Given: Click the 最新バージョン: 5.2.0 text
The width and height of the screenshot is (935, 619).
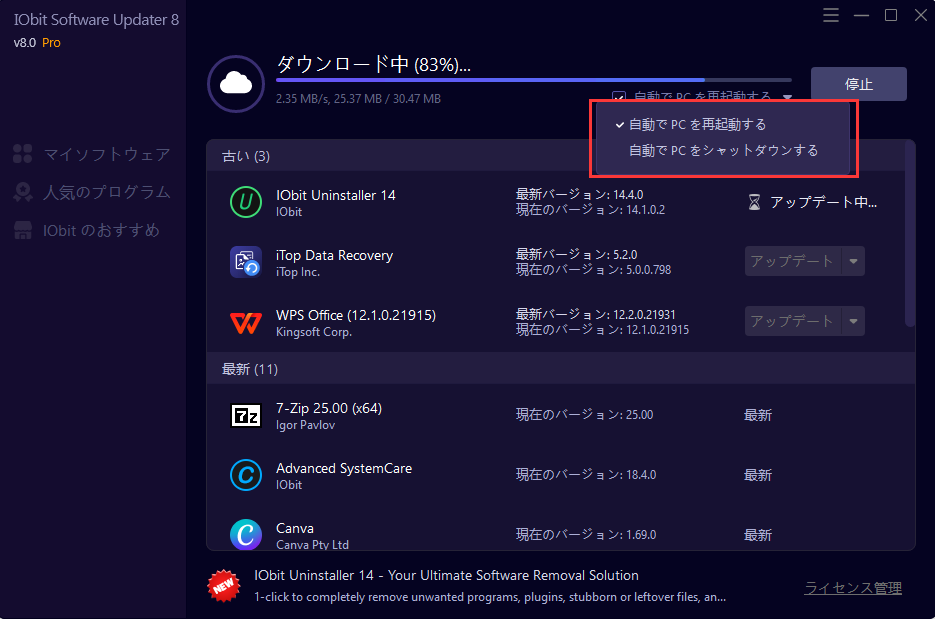Looking at the screenshot, I should (576, 255).
